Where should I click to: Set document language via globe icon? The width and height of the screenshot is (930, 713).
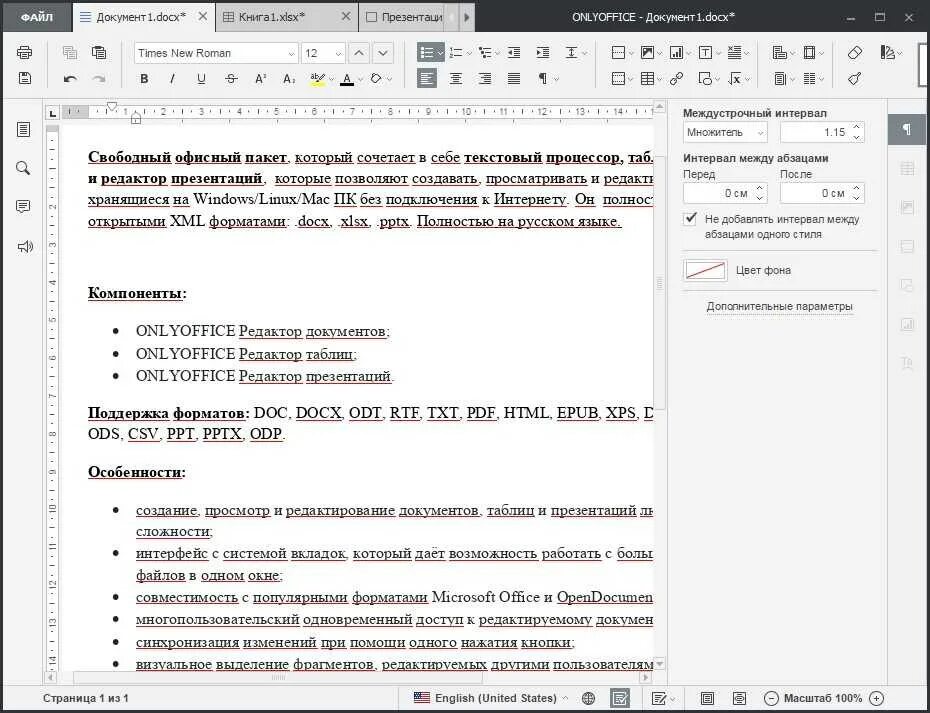[x=588, y=698]
